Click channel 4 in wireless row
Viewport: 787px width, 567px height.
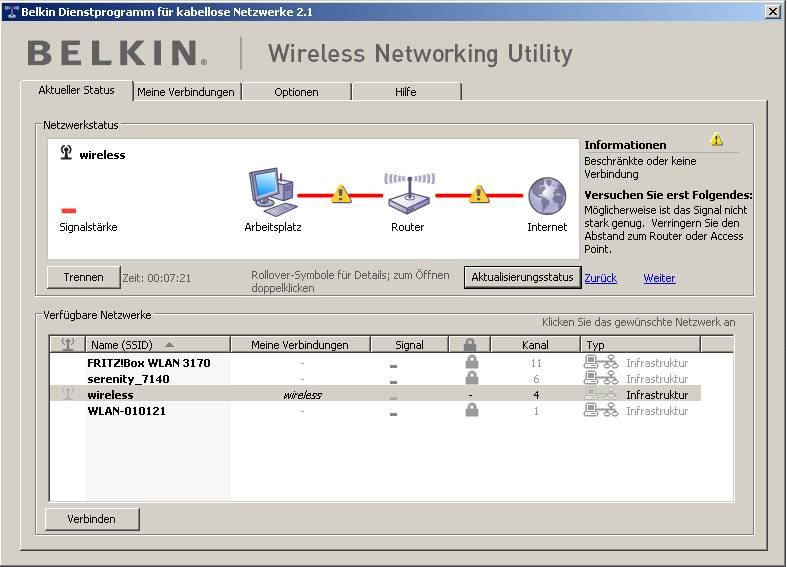click(536, 395)
